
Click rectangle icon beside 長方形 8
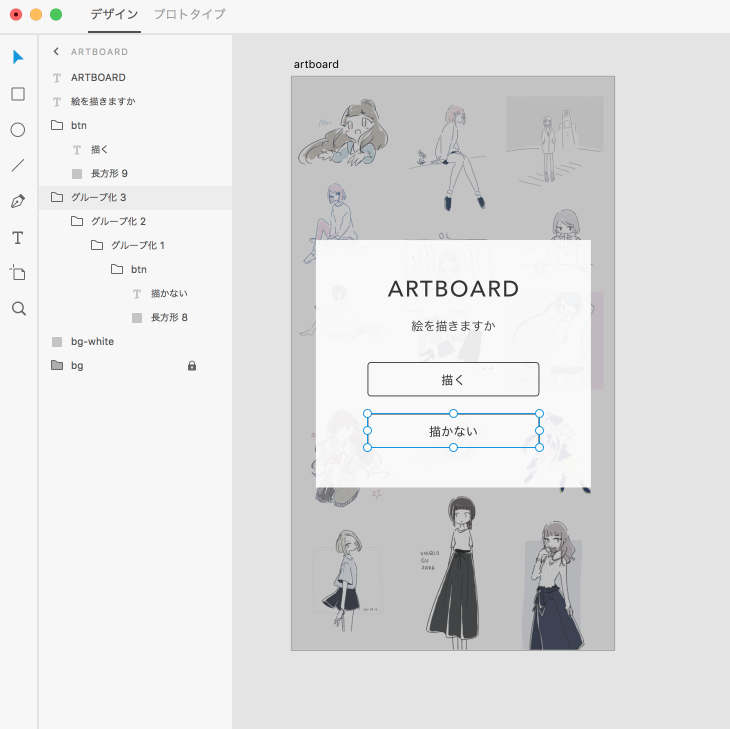tap(137, 318)
